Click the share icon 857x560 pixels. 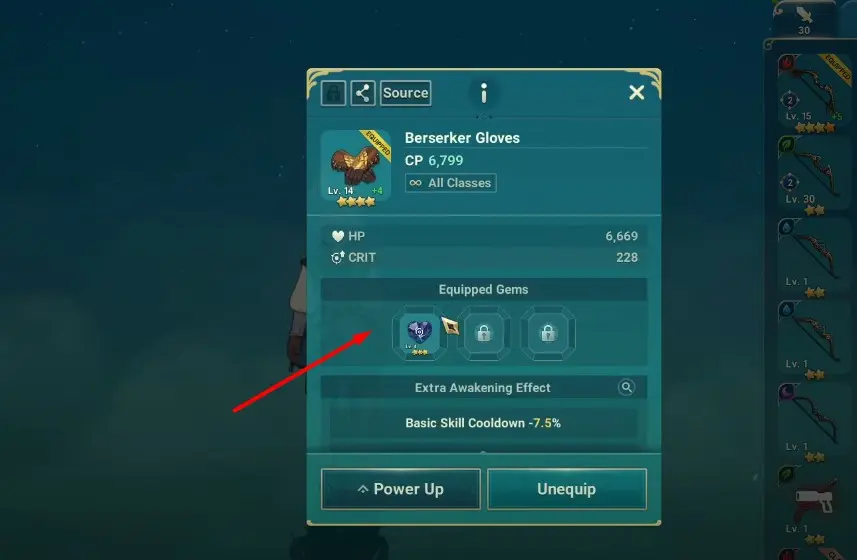pos(362,93)
